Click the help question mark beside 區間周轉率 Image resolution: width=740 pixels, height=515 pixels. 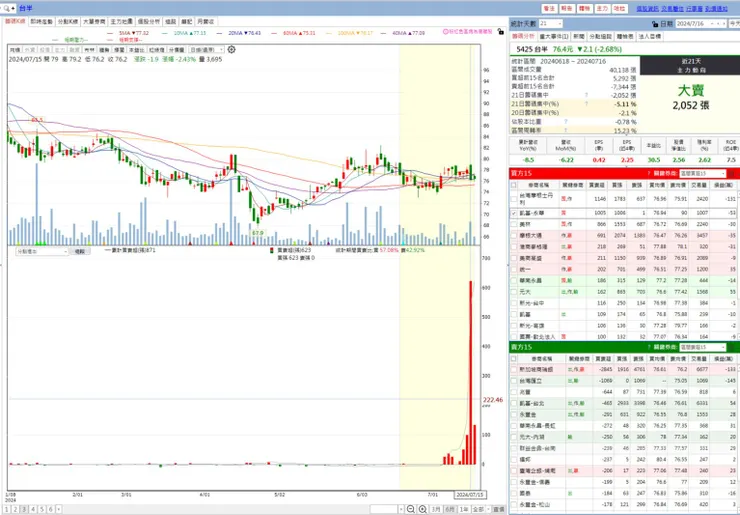tap(565, 130)
